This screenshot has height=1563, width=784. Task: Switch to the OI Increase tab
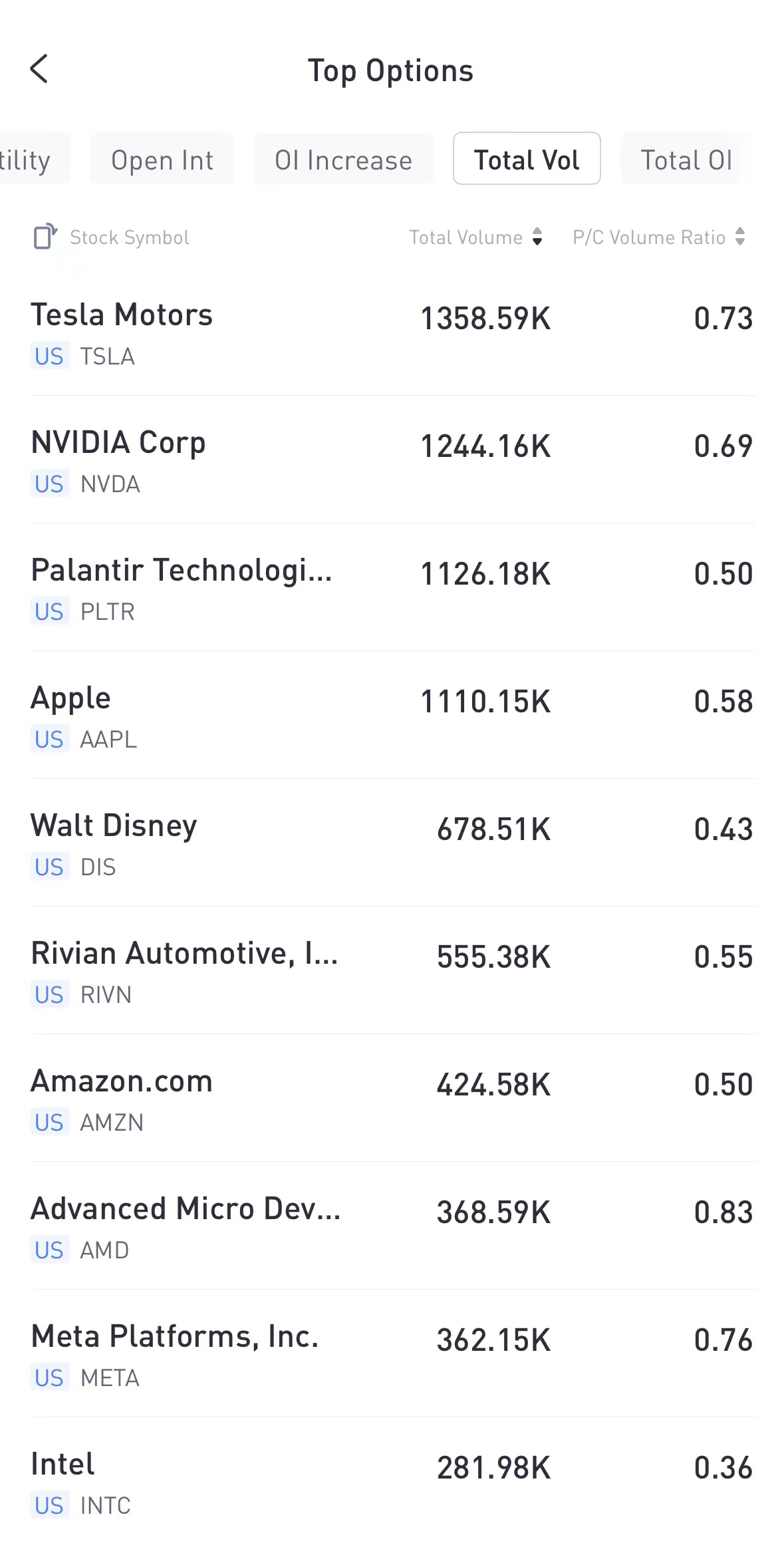(343, 160)
